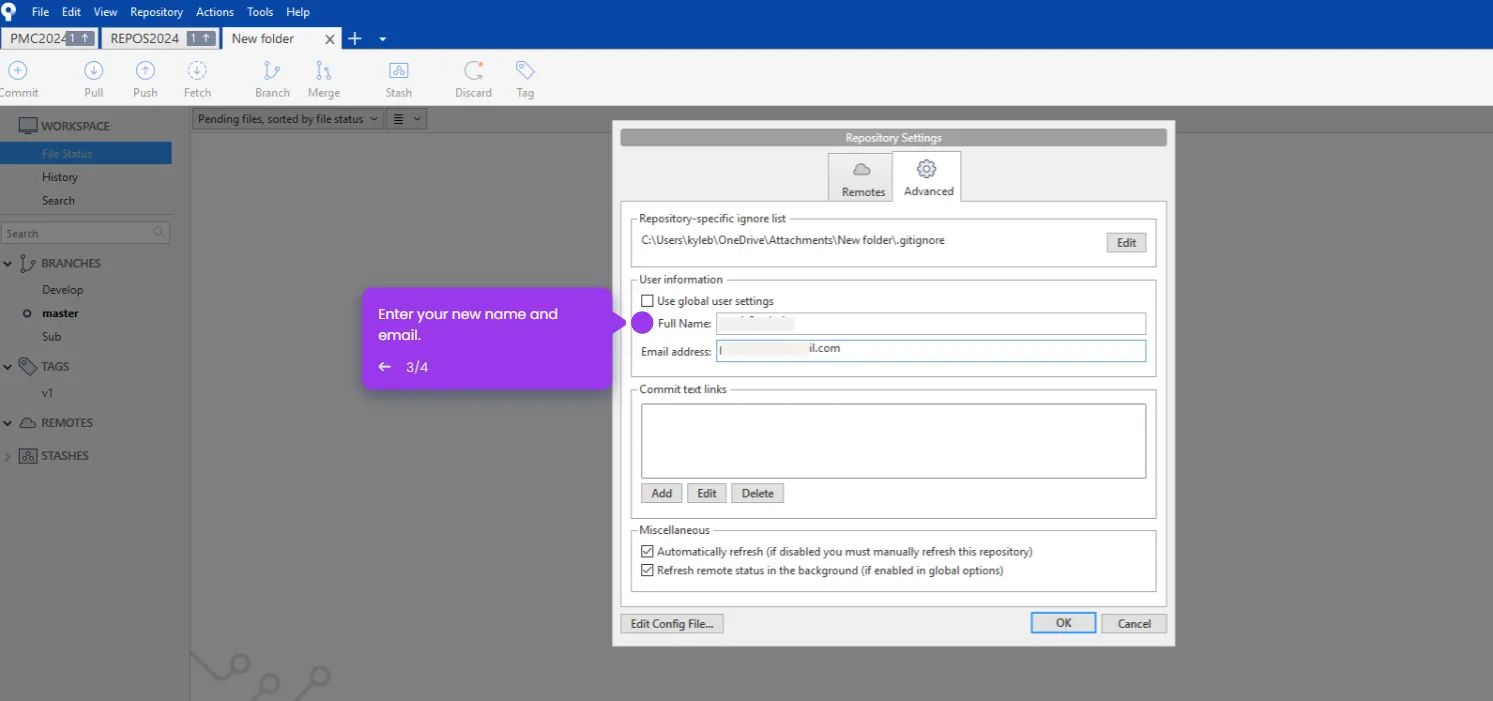Click Delete under Commit text links
Image resolution: width=1493 pixels, height=701 pixels.
point(758,493)
